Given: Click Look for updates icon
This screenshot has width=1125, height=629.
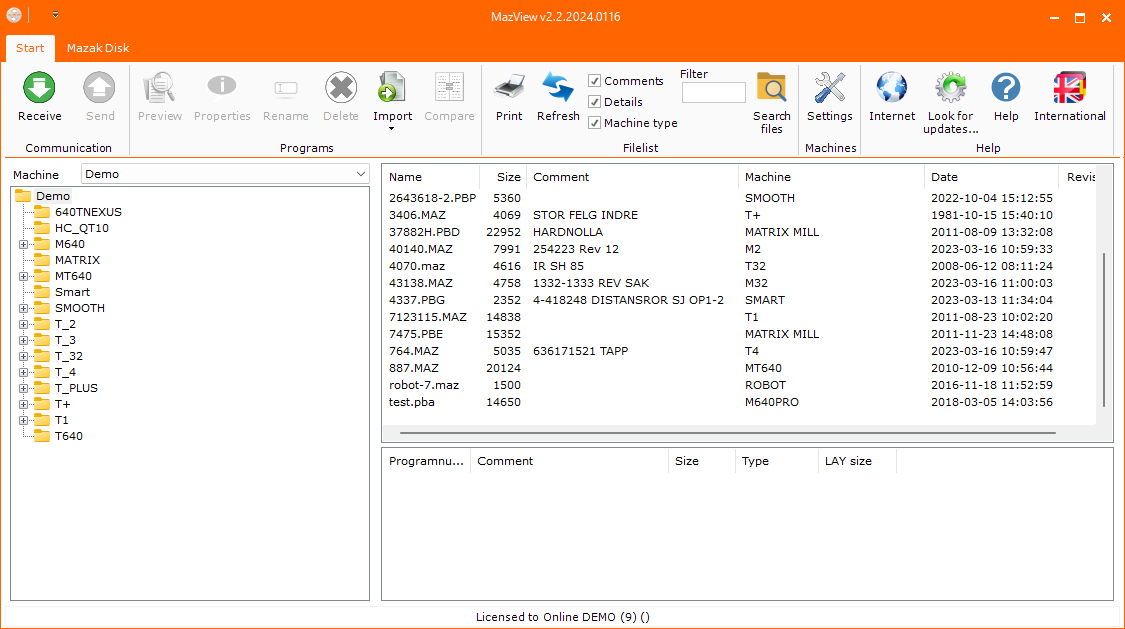Looking at the screenshot, I should pyautogui.click(x=951, y=88).
